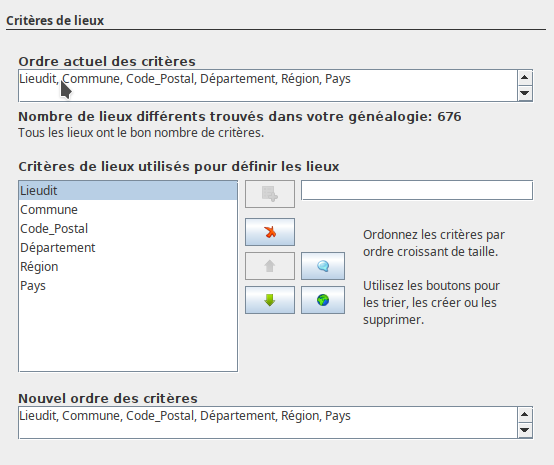
Task: Click inside the 'Nouvel ordre des critères' text area
Action: point(268,423)
